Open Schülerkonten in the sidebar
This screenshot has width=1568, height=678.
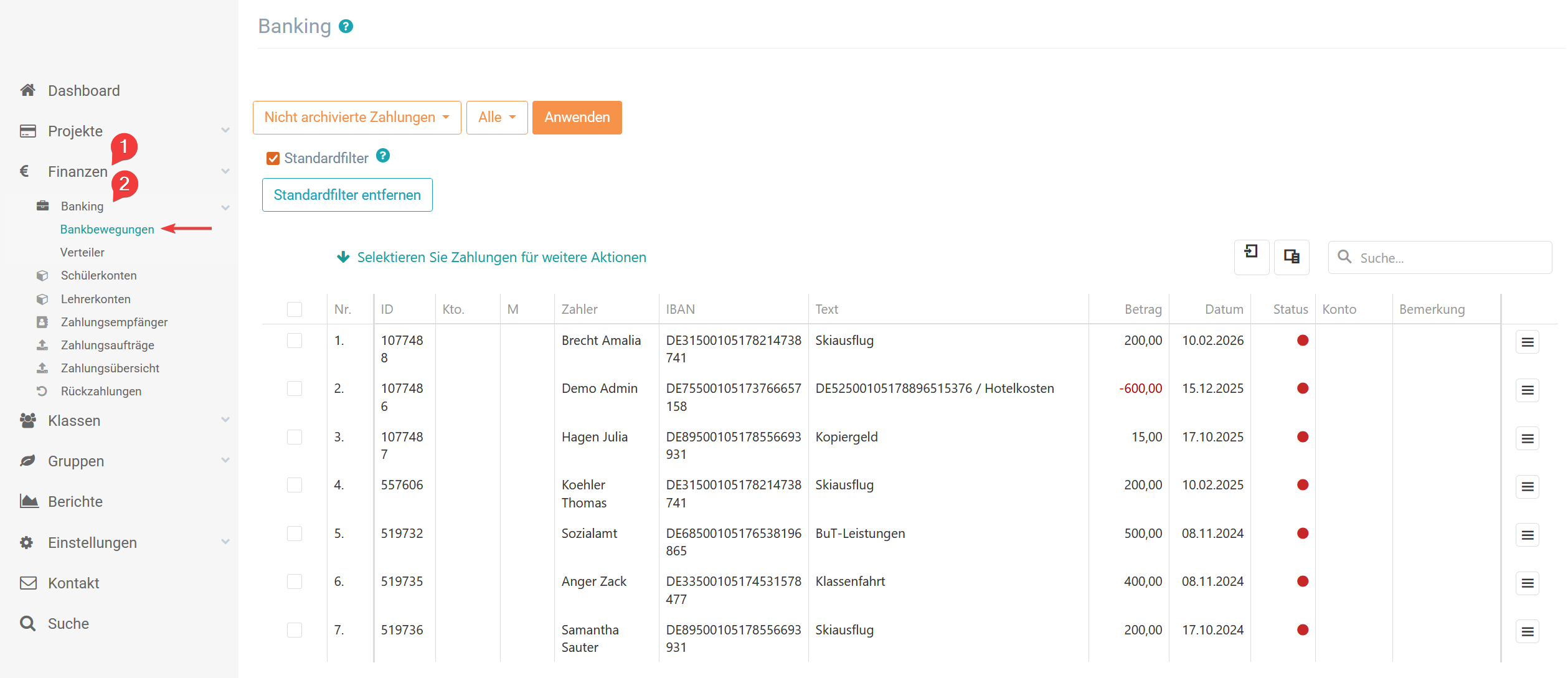pos(98,275)
